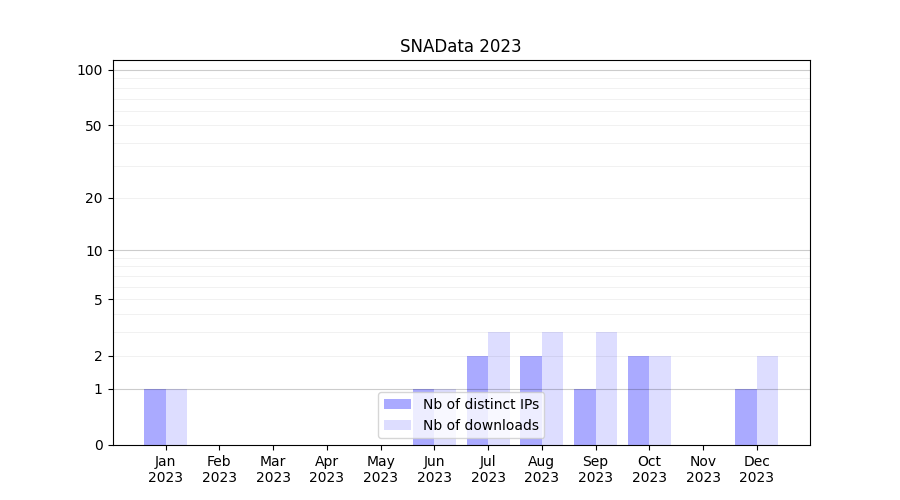Click the January distinct IPs bar

(x=155, y=417)
